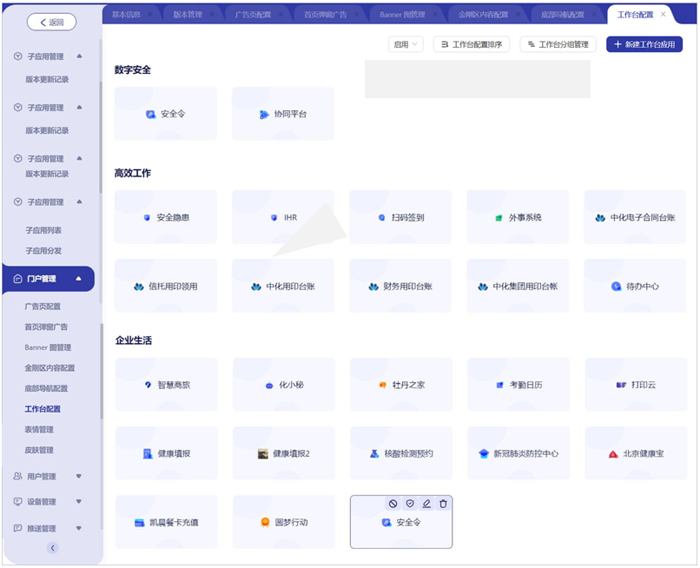
Task: Click the disable icon on hovered 安全令 card
Action: (393, 504)
